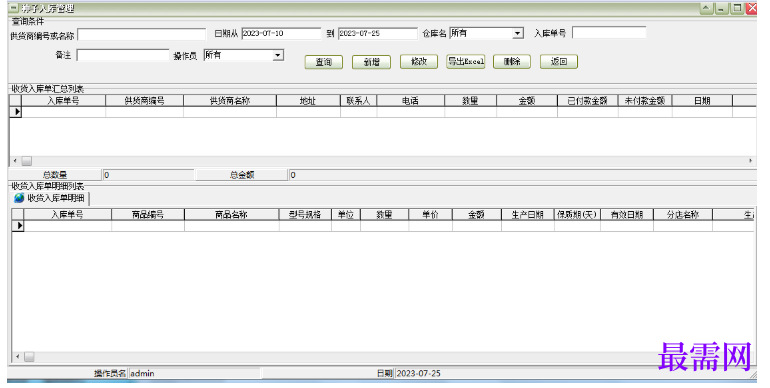This screenshot has width=770, height=388.
Task: Click the 导出Excel button
Action: click(466, 61)
